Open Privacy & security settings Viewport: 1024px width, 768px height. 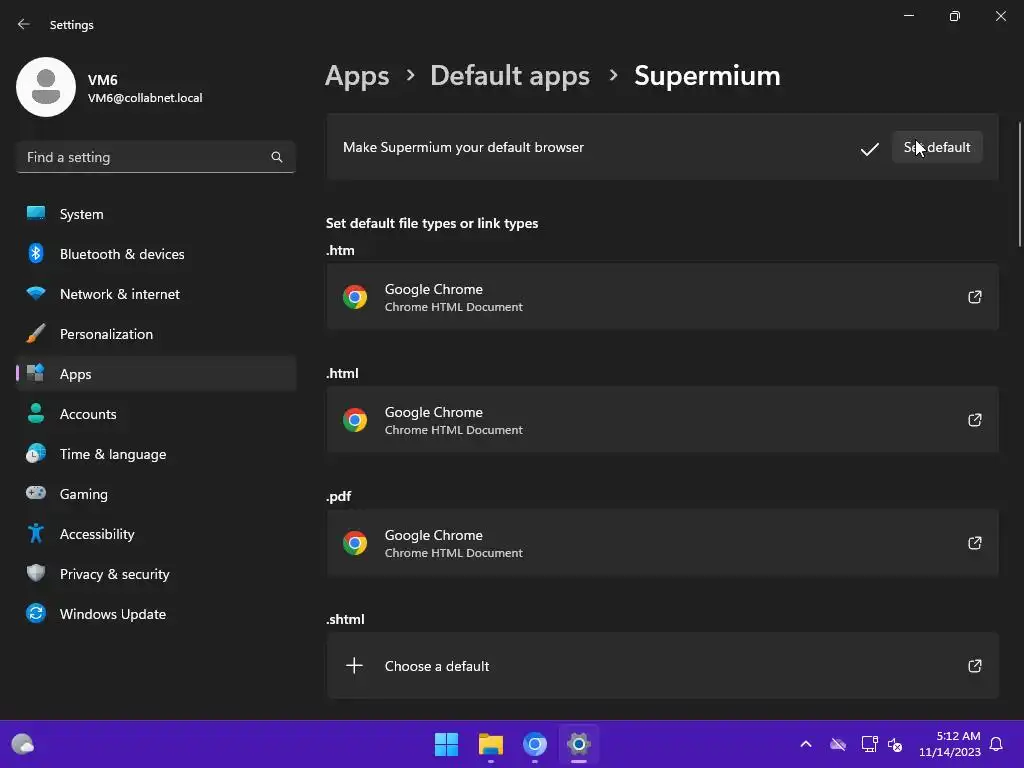click(156, 574)
